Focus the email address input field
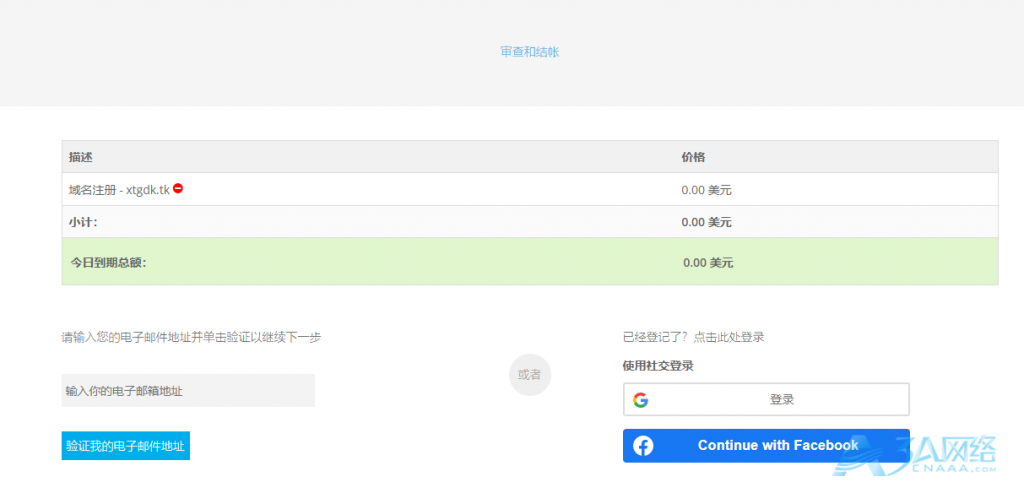The height and width of the screenshot is (504, 1024). (188, 390)
